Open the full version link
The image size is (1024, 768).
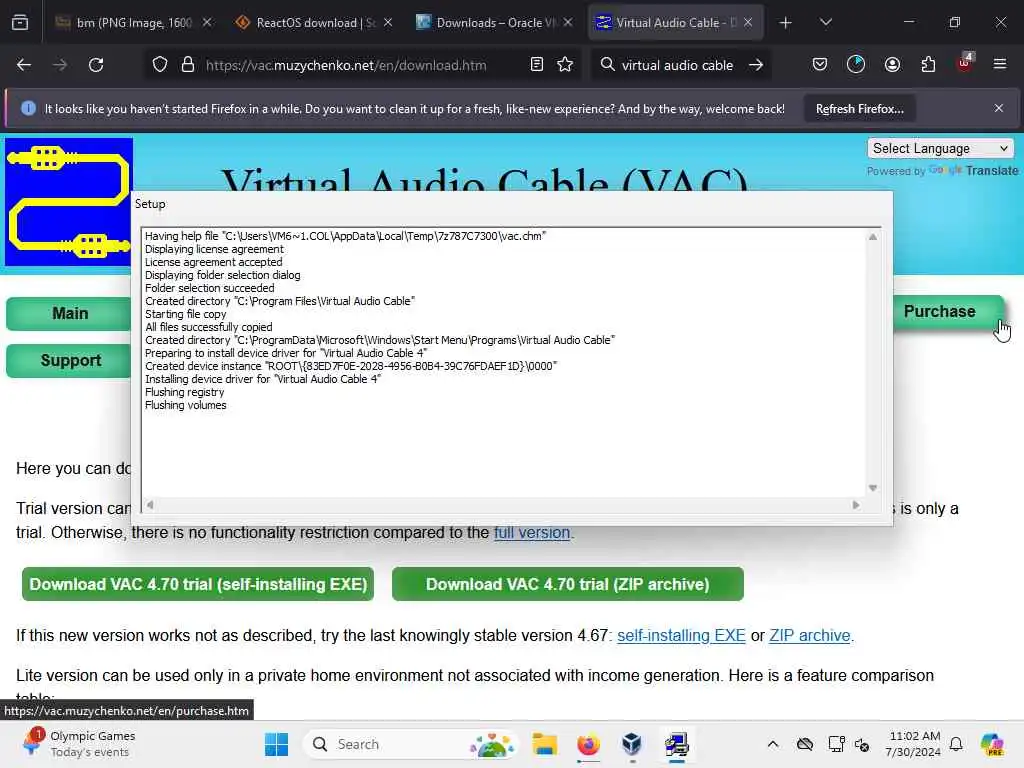pyautogui.click(x=532, y=532)
